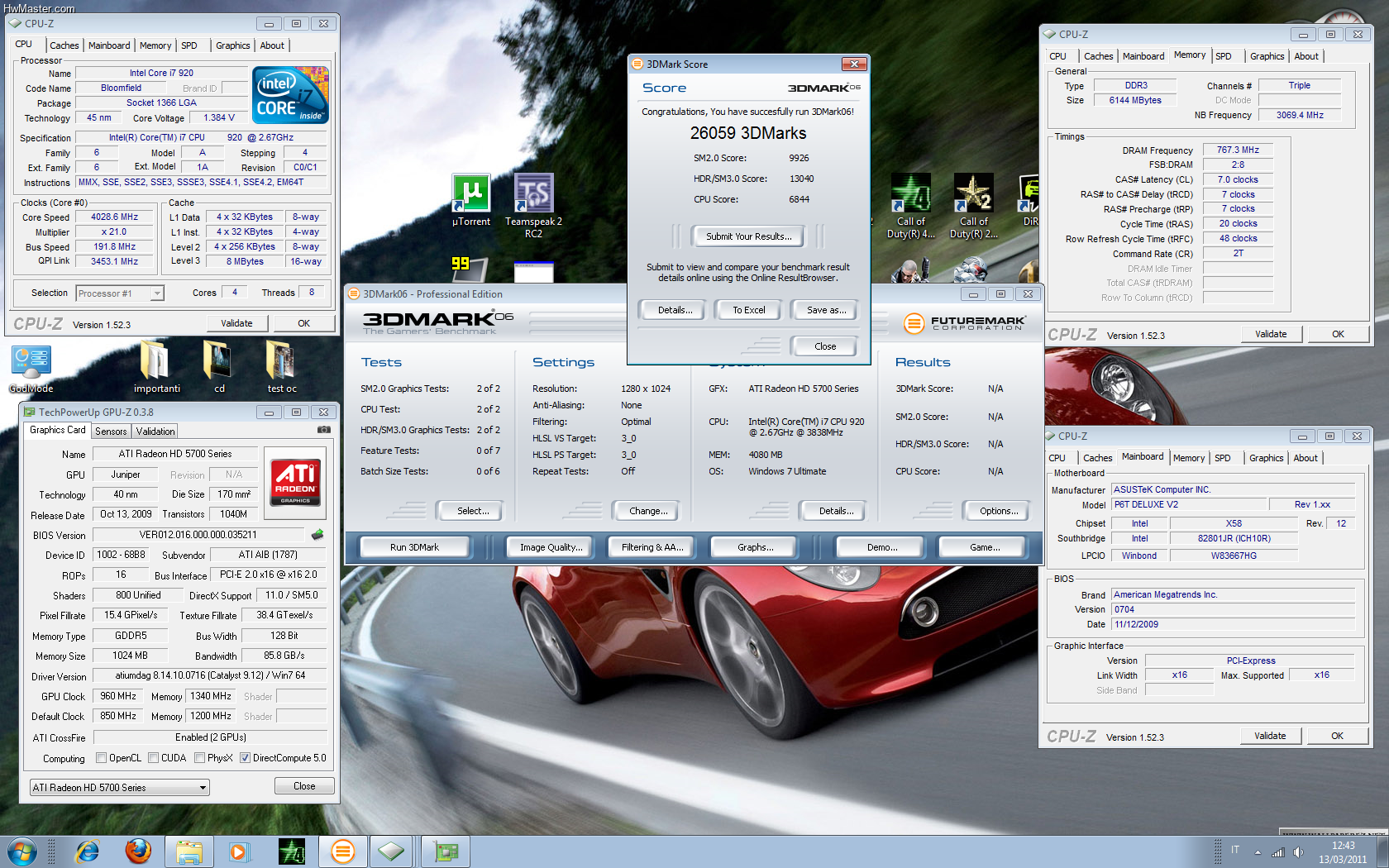Click the network icon in system tray
Screen dimensions: 1389x868
point(1278,852)
